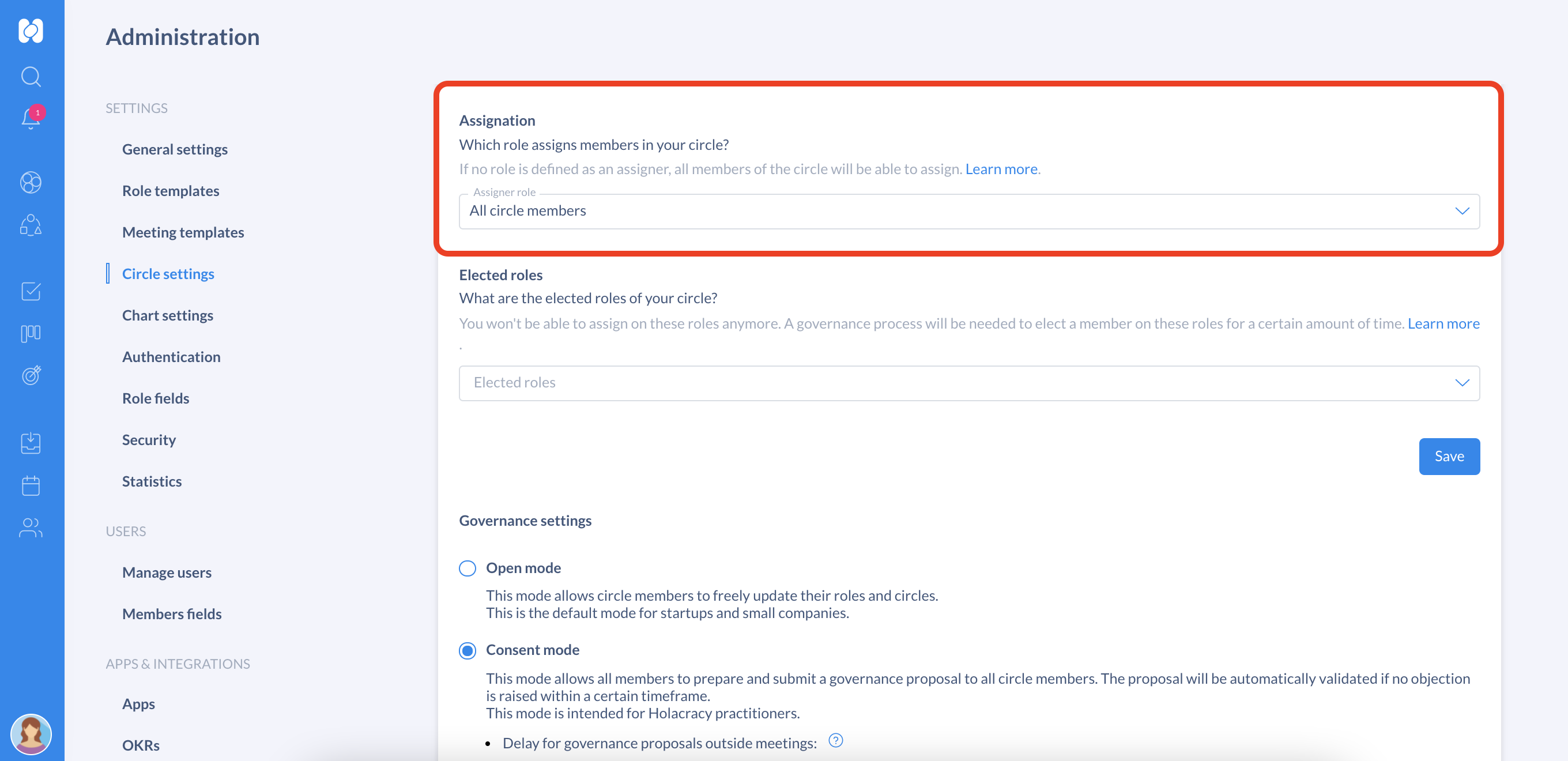1568x761 pixels.
Task: Click Learn more in Assignation section
Action: 1001,169
